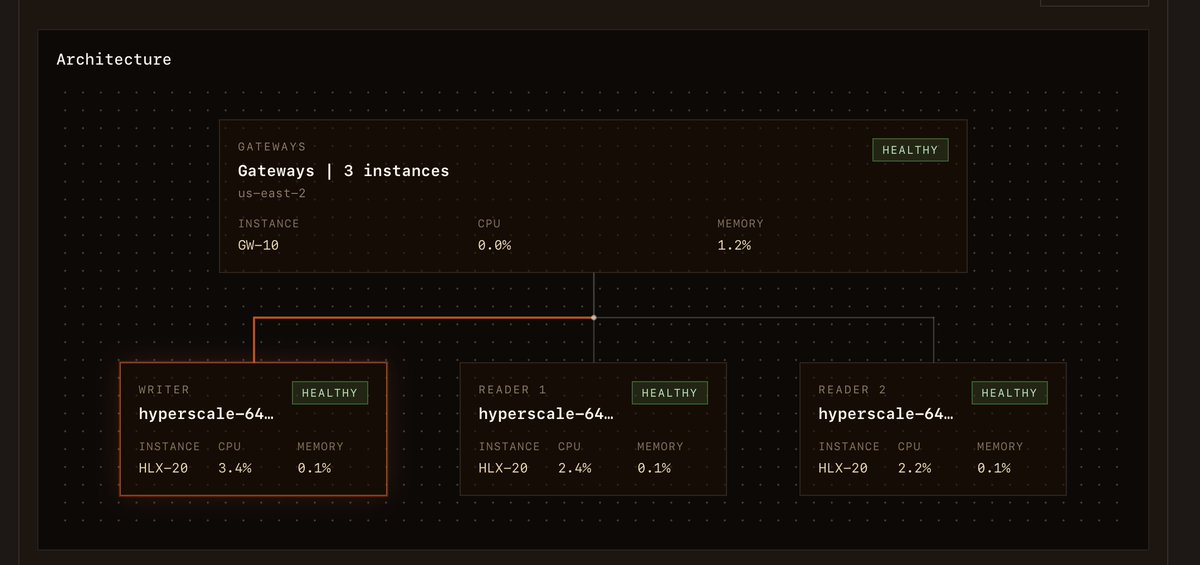Click the Gateways memory value 1.2%

[x=734, y=245]
